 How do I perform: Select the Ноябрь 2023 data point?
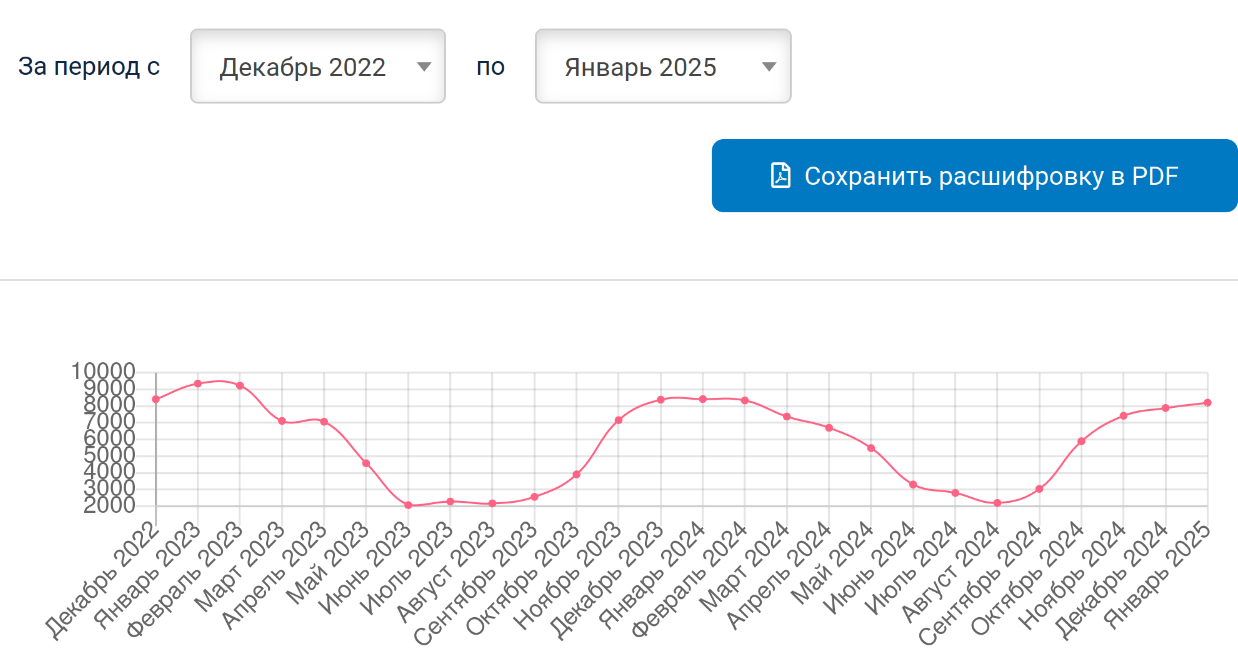click(x=619, y=420)
